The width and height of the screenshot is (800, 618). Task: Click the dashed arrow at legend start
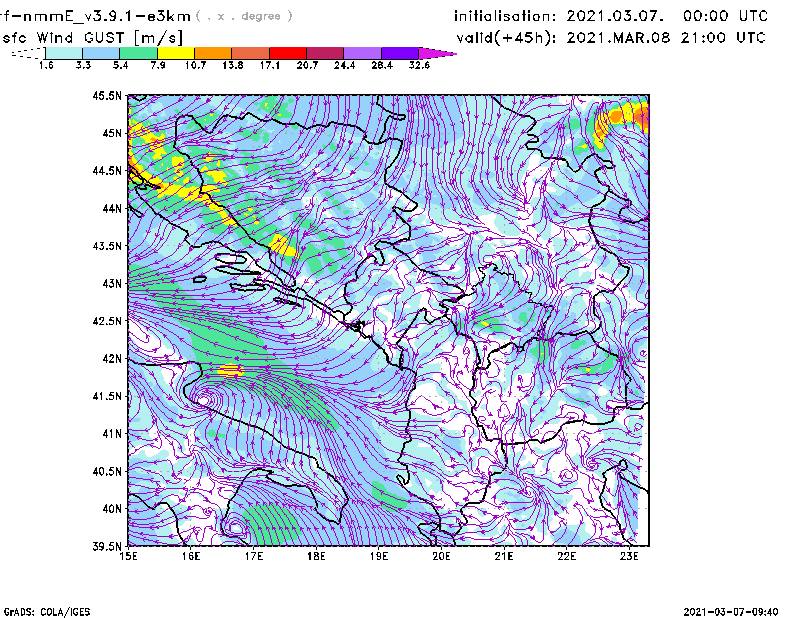tap(28, 53)
